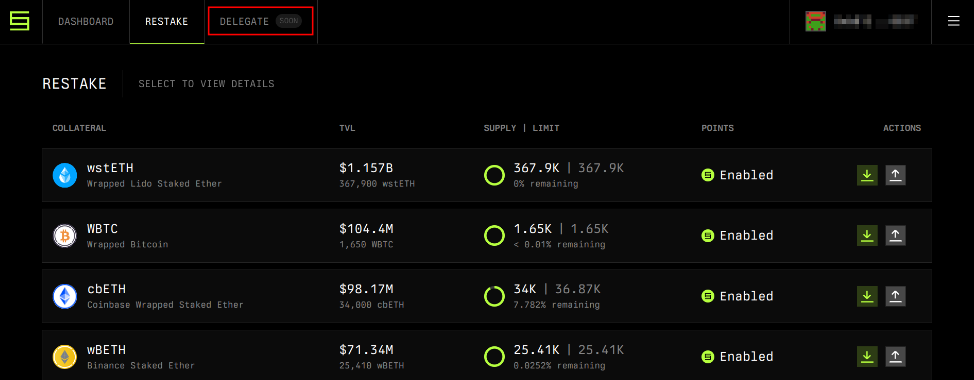Image resolution: width=974 pixels, height=380 pixels.
Task: Click the 367,900 wstETH amount
Action: tap(377, 184)
